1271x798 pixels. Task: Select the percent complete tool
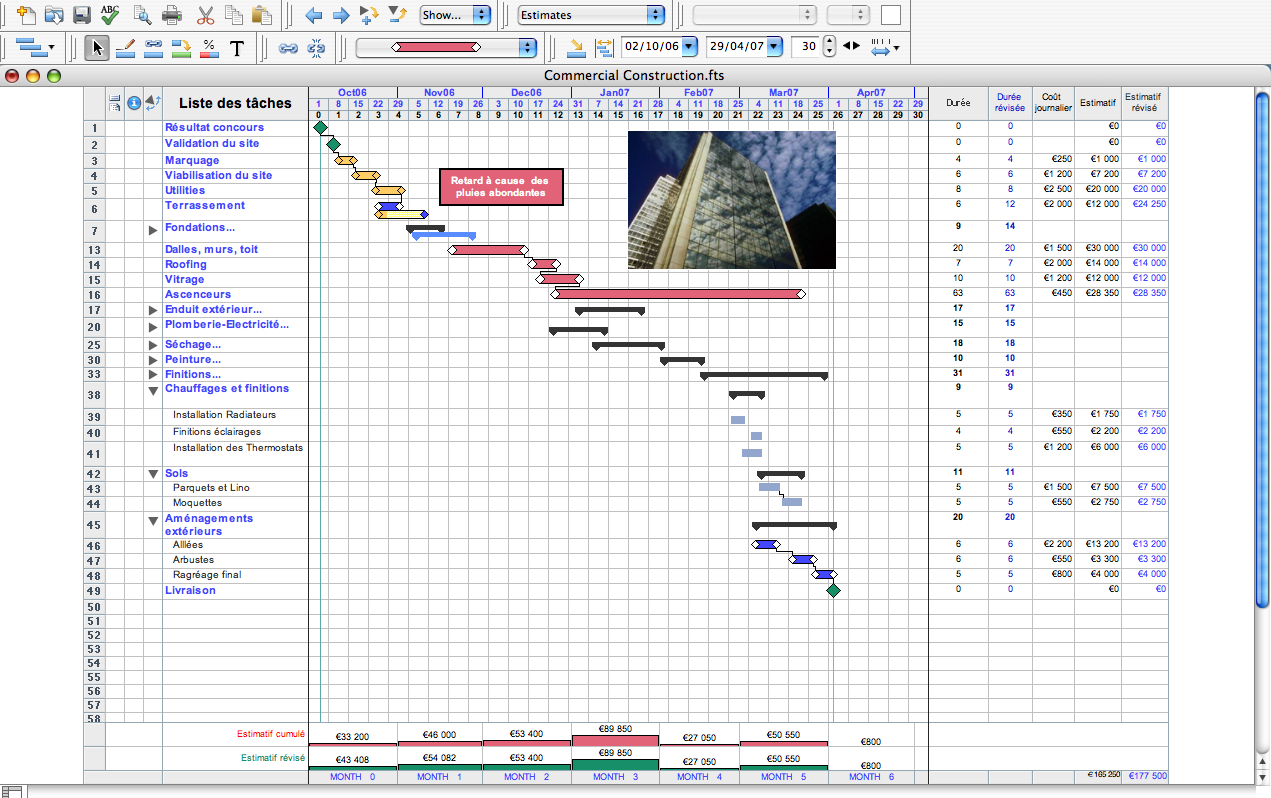pyautogui.click(x=209, y=47)
